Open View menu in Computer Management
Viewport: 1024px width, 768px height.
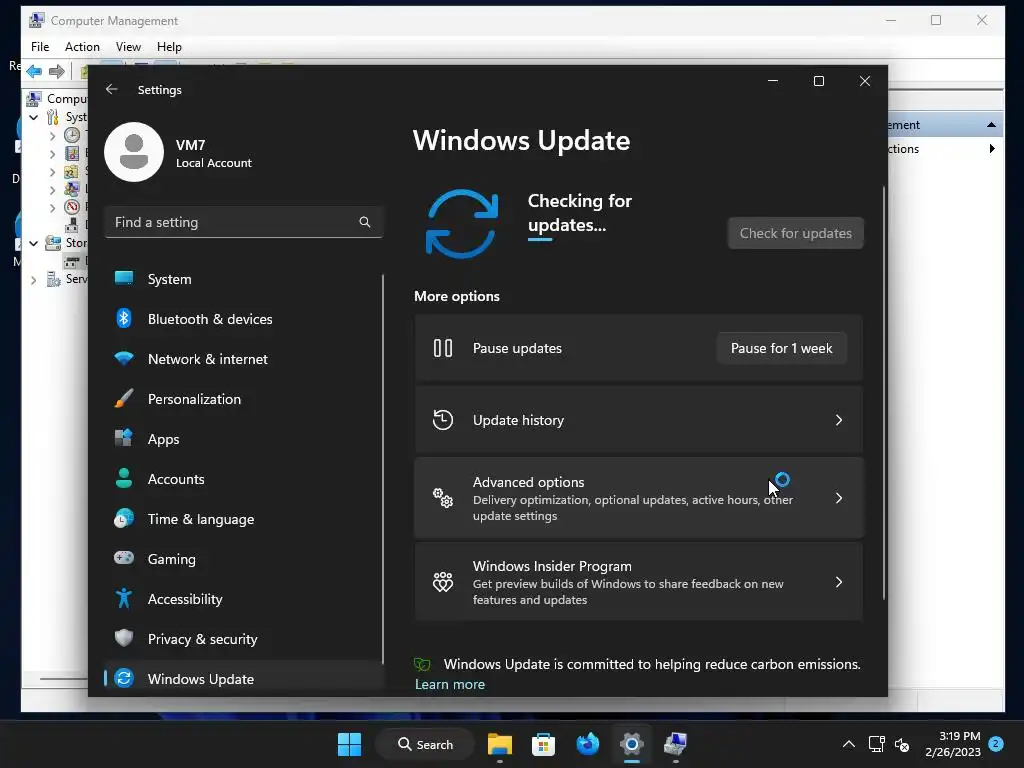pyautogui.click(x=128, y=47)
